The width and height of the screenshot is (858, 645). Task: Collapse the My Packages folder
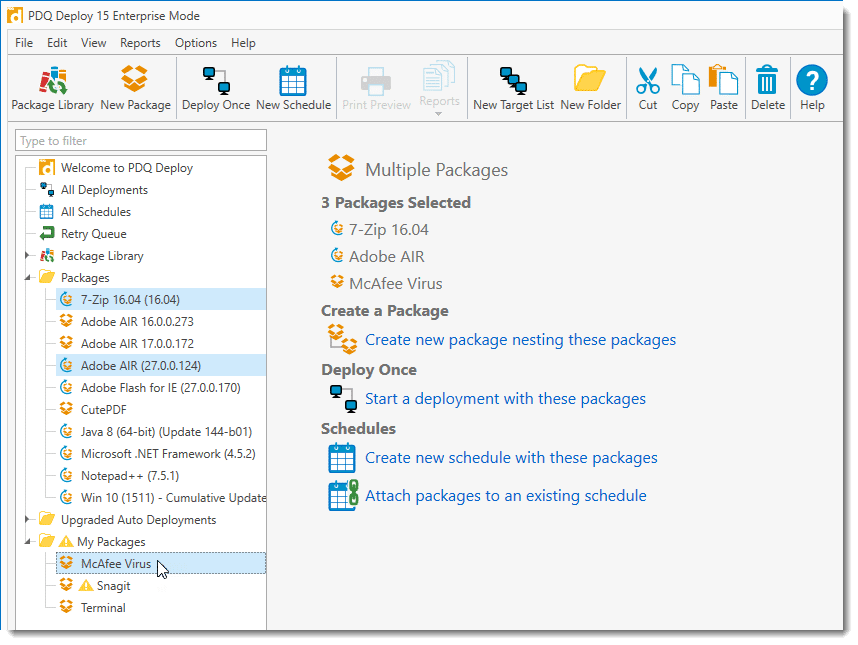click(27, 542)
